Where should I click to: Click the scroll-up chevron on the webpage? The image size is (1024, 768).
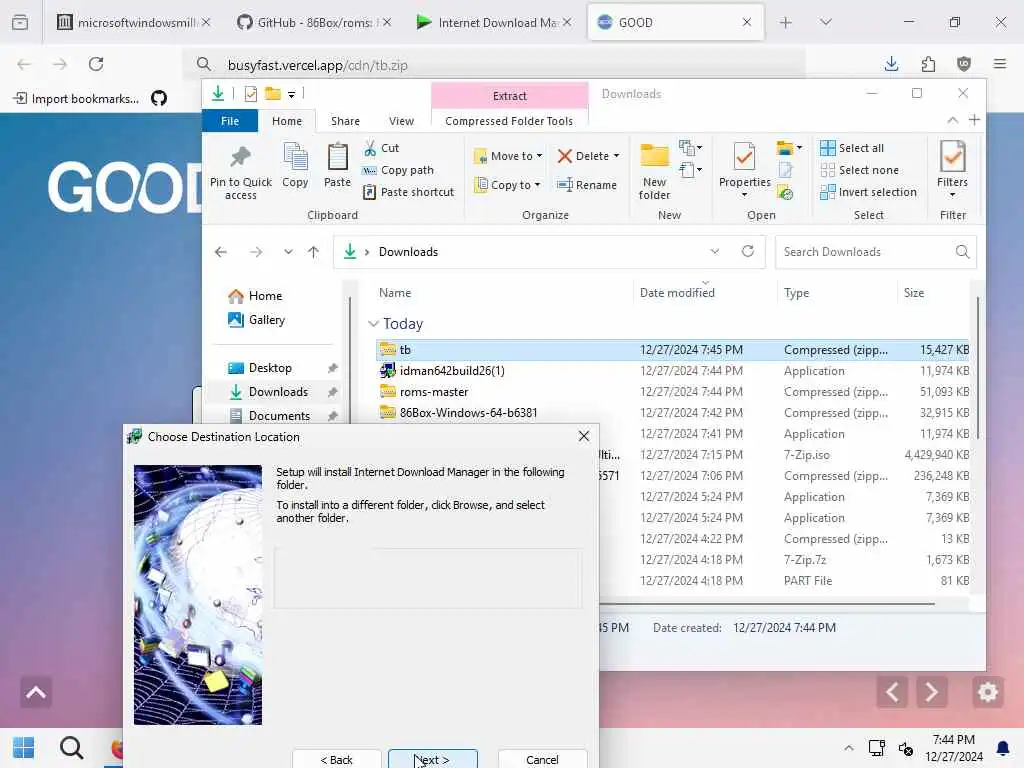click(x=36, y=692)
